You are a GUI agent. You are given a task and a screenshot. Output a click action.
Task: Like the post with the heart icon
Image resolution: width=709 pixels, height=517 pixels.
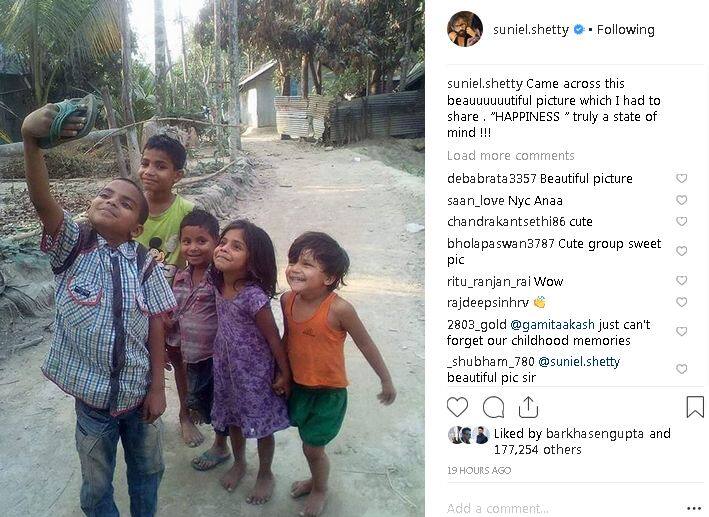457,407
